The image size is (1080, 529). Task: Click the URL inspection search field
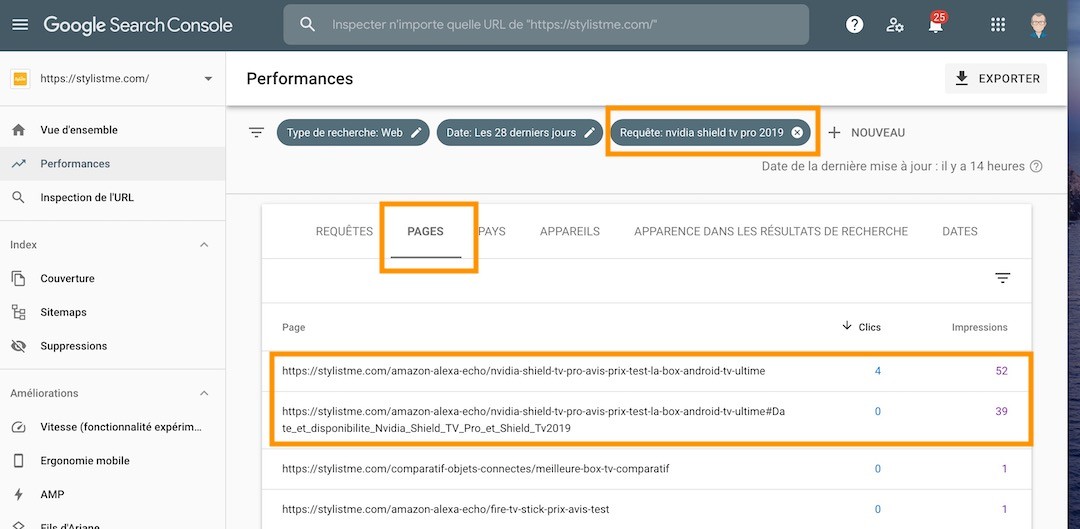coord(546,25)
